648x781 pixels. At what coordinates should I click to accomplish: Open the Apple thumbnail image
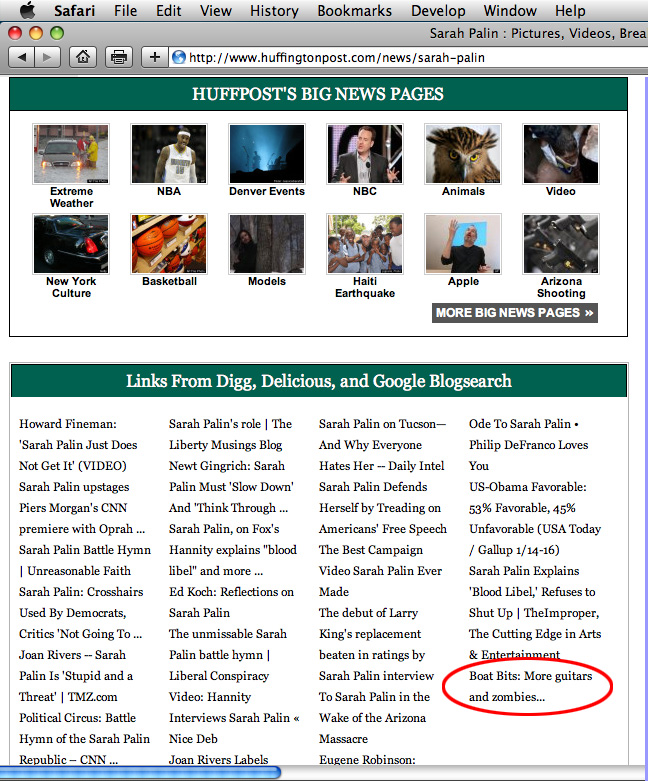[x=463, y=244]
